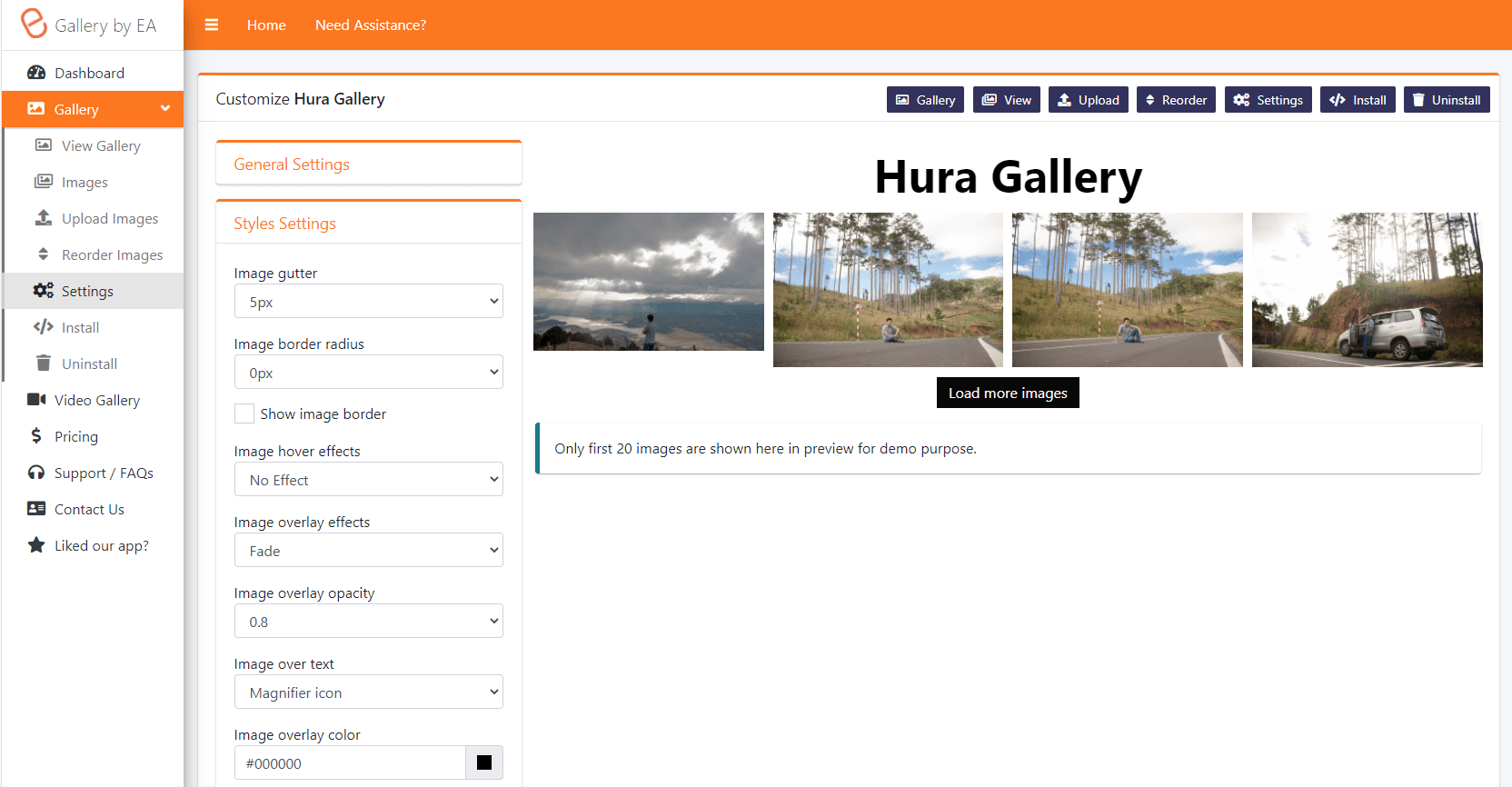Open the Pricing link in sidebar
The width and height of the screenshot is (1512, 787).
93,436
